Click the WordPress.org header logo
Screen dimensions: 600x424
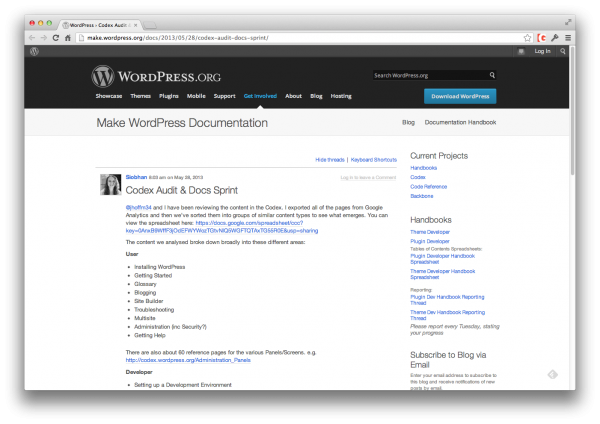pyautogui.click(x=156, y=76)
